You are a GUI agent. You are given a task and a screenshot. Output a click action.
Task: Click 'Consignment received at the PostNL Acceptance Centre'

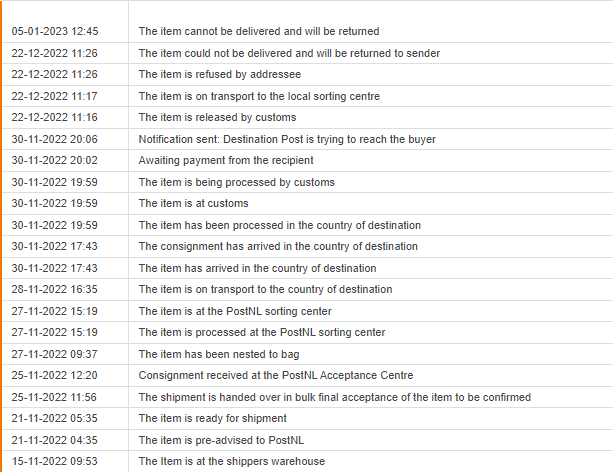pos(276,375)
